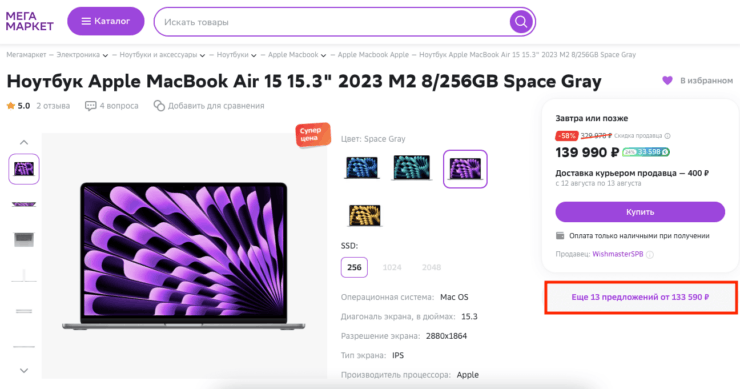Click the 5.0 star rating icon

pyautogui.click(x=10, y=106)
